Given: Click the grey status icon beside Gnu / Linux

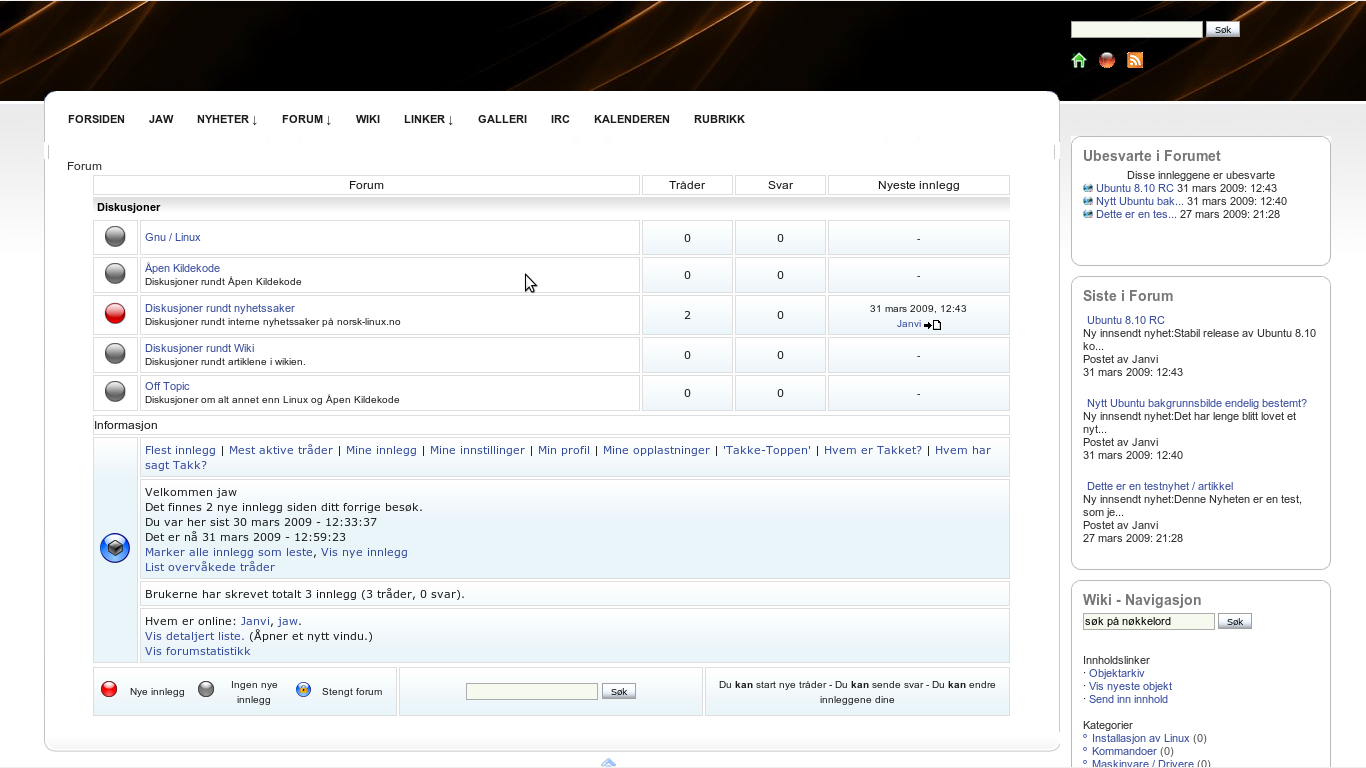Looking at the screenshot, I should point(115,237).
